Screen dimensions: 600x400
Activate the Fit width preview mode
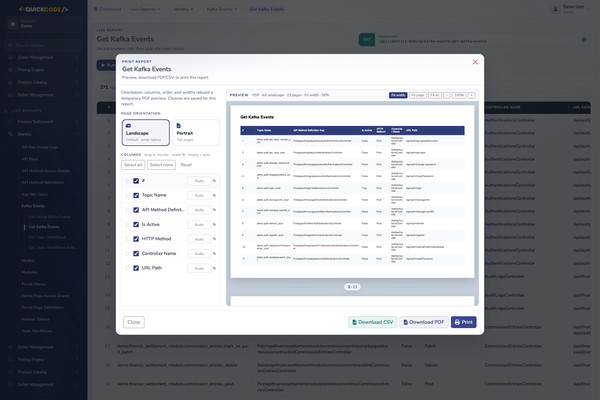click(398, 95)
